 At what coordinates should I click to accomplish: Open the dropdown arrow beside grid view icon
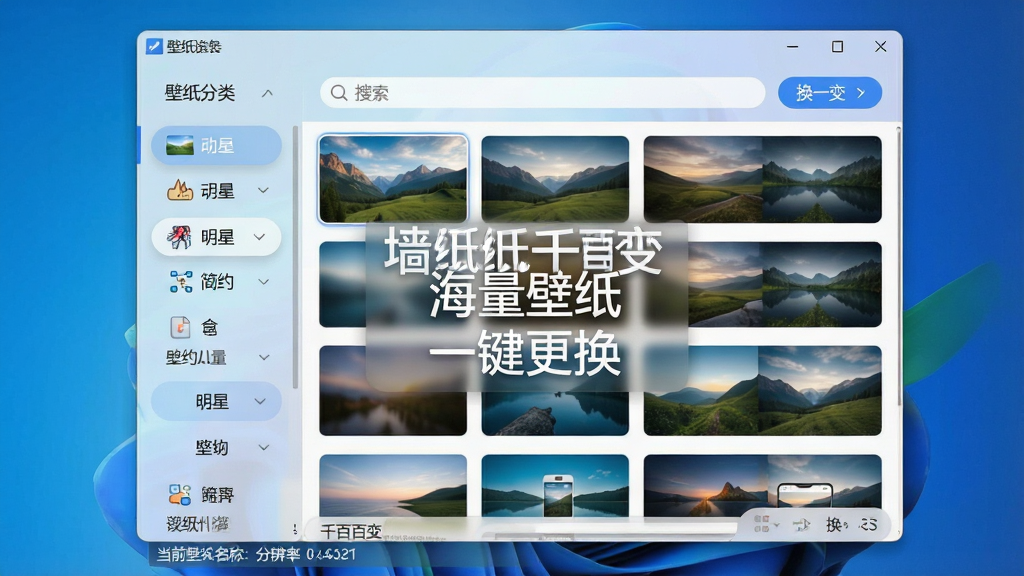776,524
